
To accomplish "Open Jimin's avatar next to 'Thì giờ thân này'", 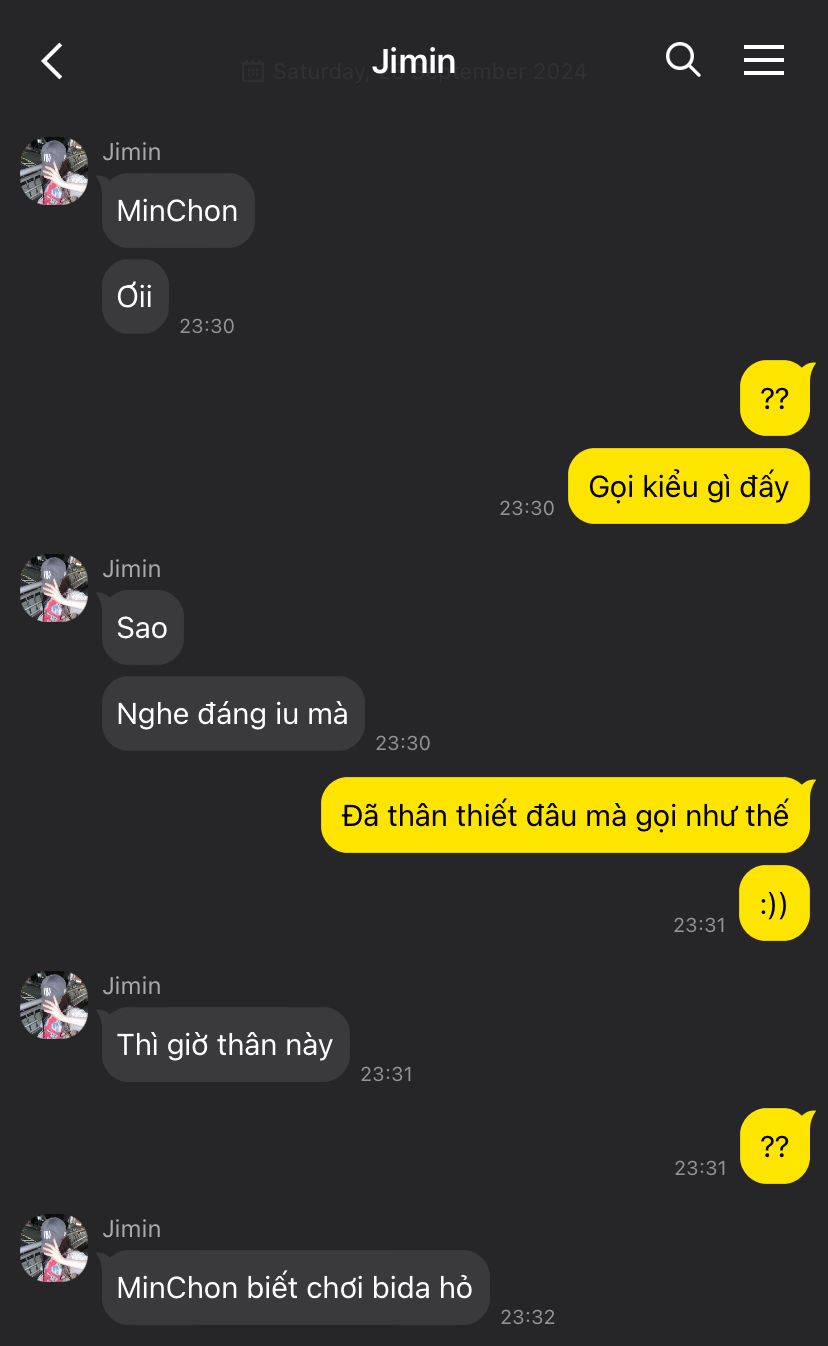I will point(54,1005).
